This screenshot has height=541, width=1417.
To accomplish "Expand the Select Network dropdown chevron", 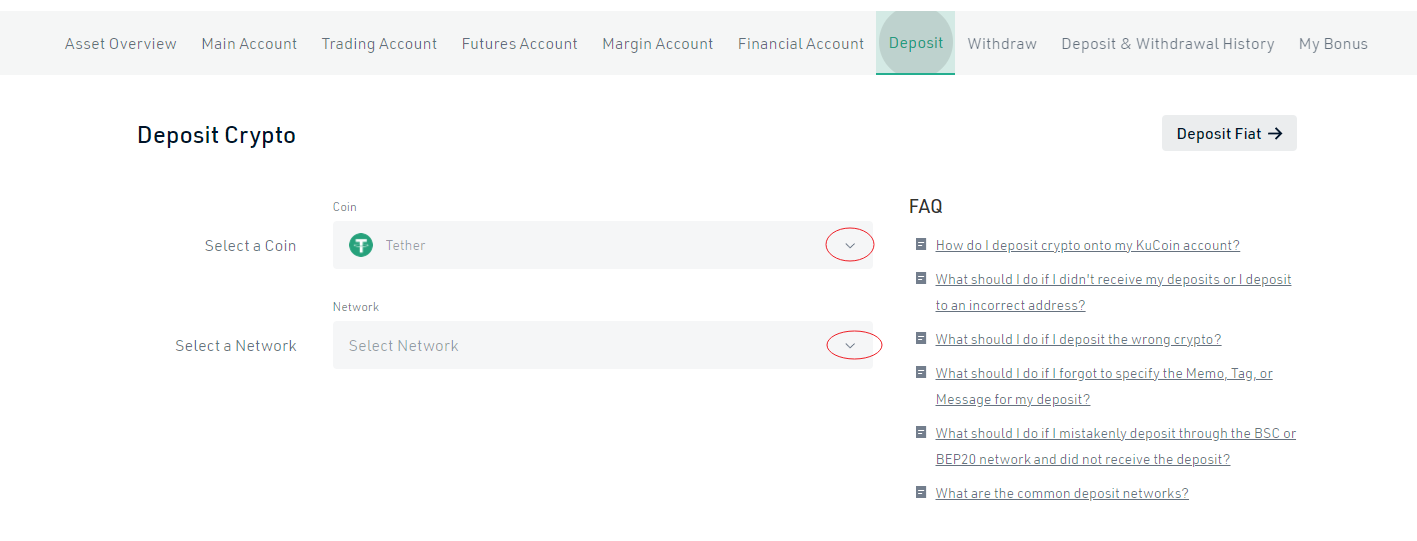I will click(850, 345).
